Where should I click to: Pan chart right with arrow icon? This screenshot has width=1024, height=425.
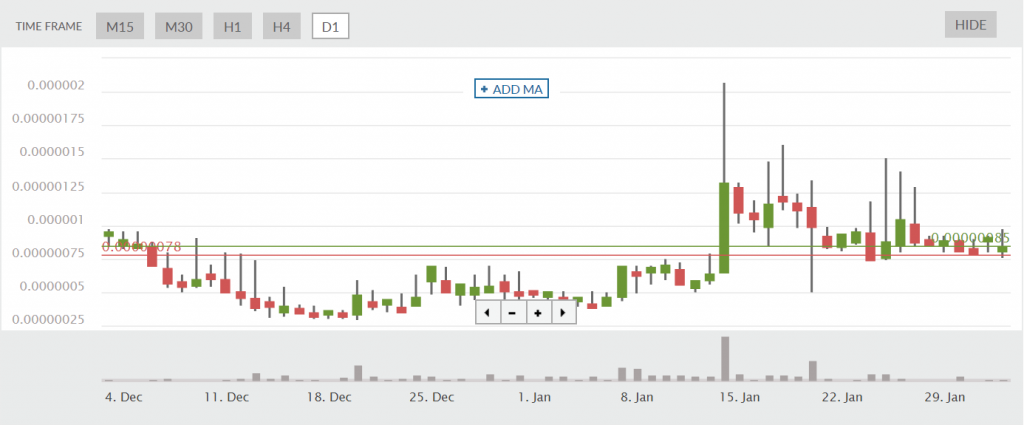(564, 313)
